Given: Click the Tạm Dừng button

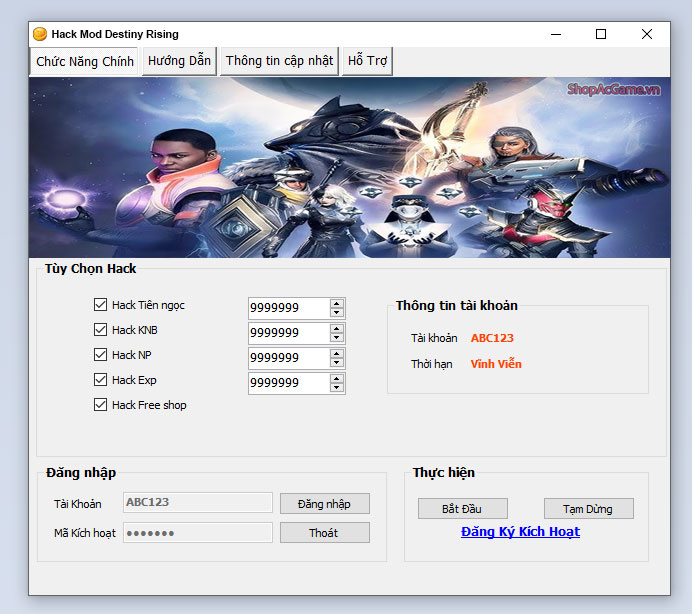Looking at the screenshot, I should [589, 509].
